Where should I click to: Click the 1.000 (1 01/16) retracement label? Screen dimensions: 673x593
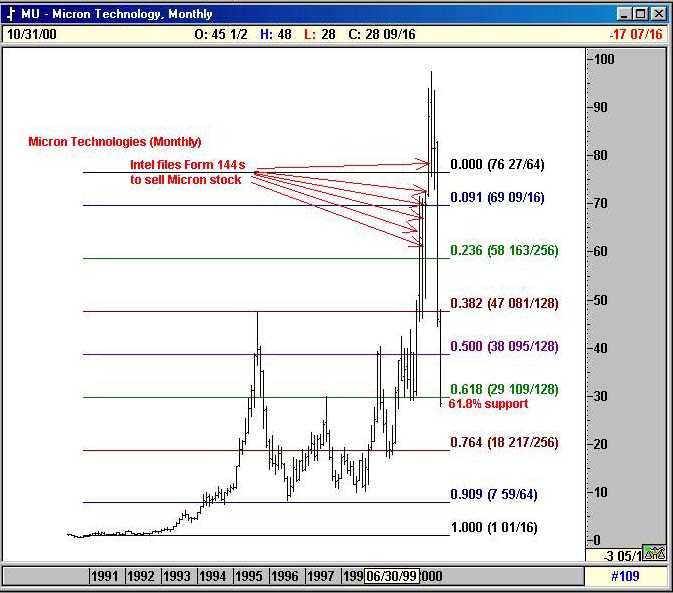click(x=494, y=527)
